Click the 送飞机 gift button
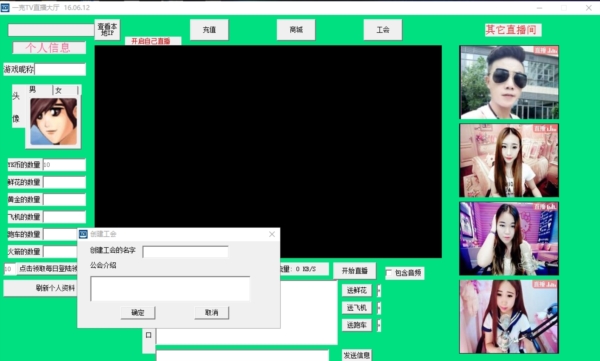 357,307
